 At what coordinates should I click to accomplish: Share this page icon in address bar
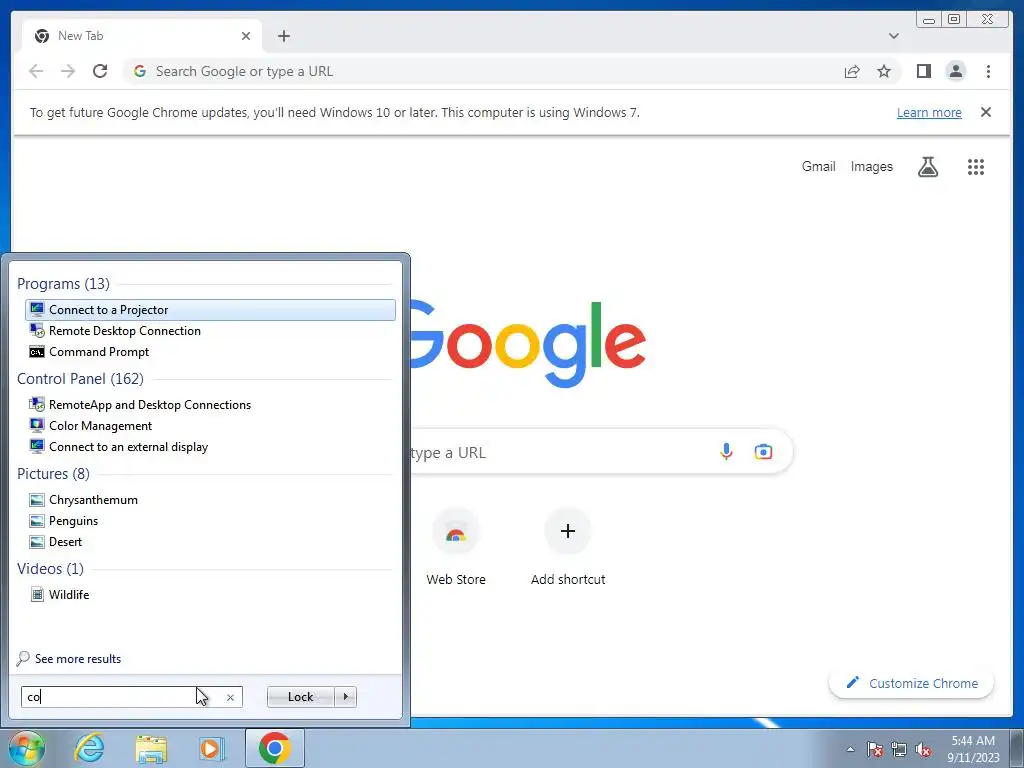point(852,71)
